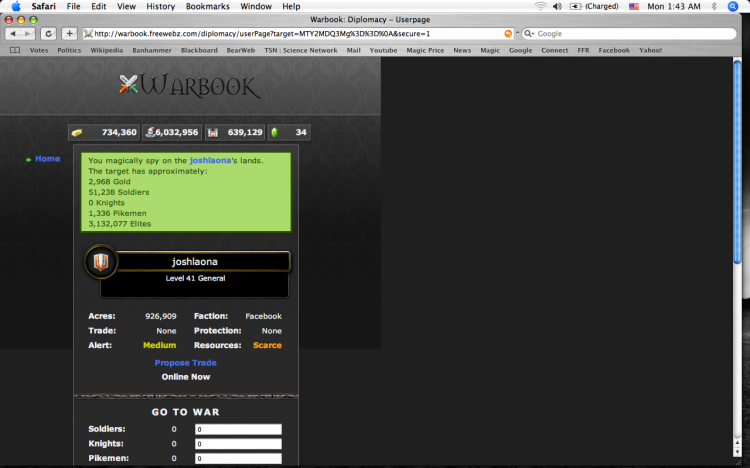This screenshot has height=468, width=750.
Task: Click the plus add-bookmark toolbar button
Action: tap(69, 33)
